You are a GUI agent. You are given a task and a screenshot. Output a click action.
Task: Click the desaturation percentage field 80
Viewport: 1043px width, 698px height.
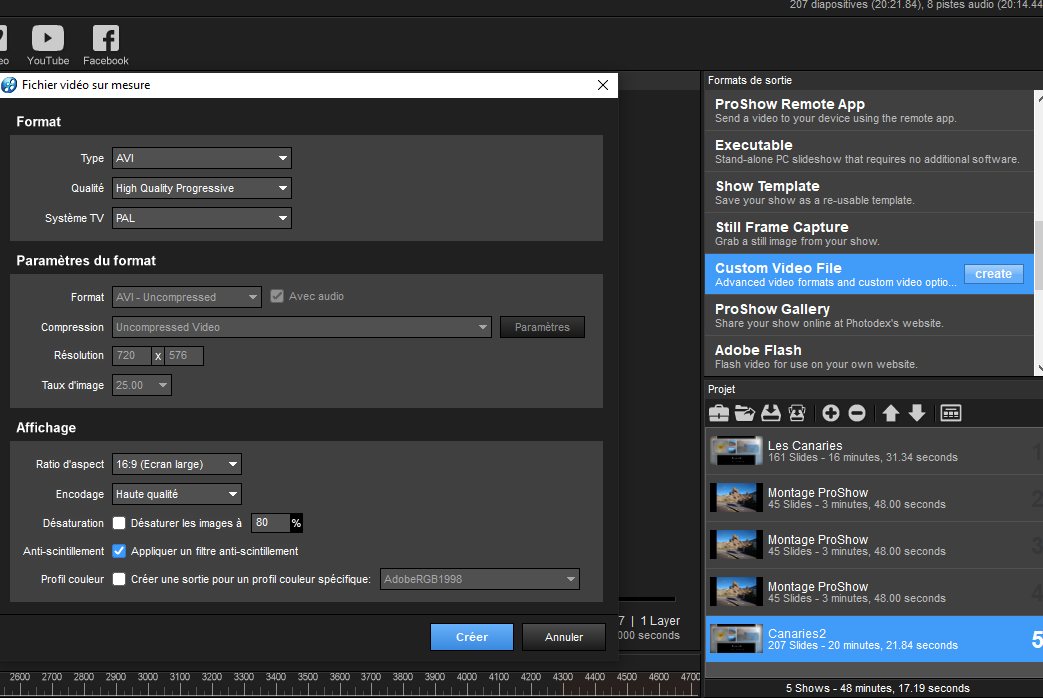click(270, 523)
